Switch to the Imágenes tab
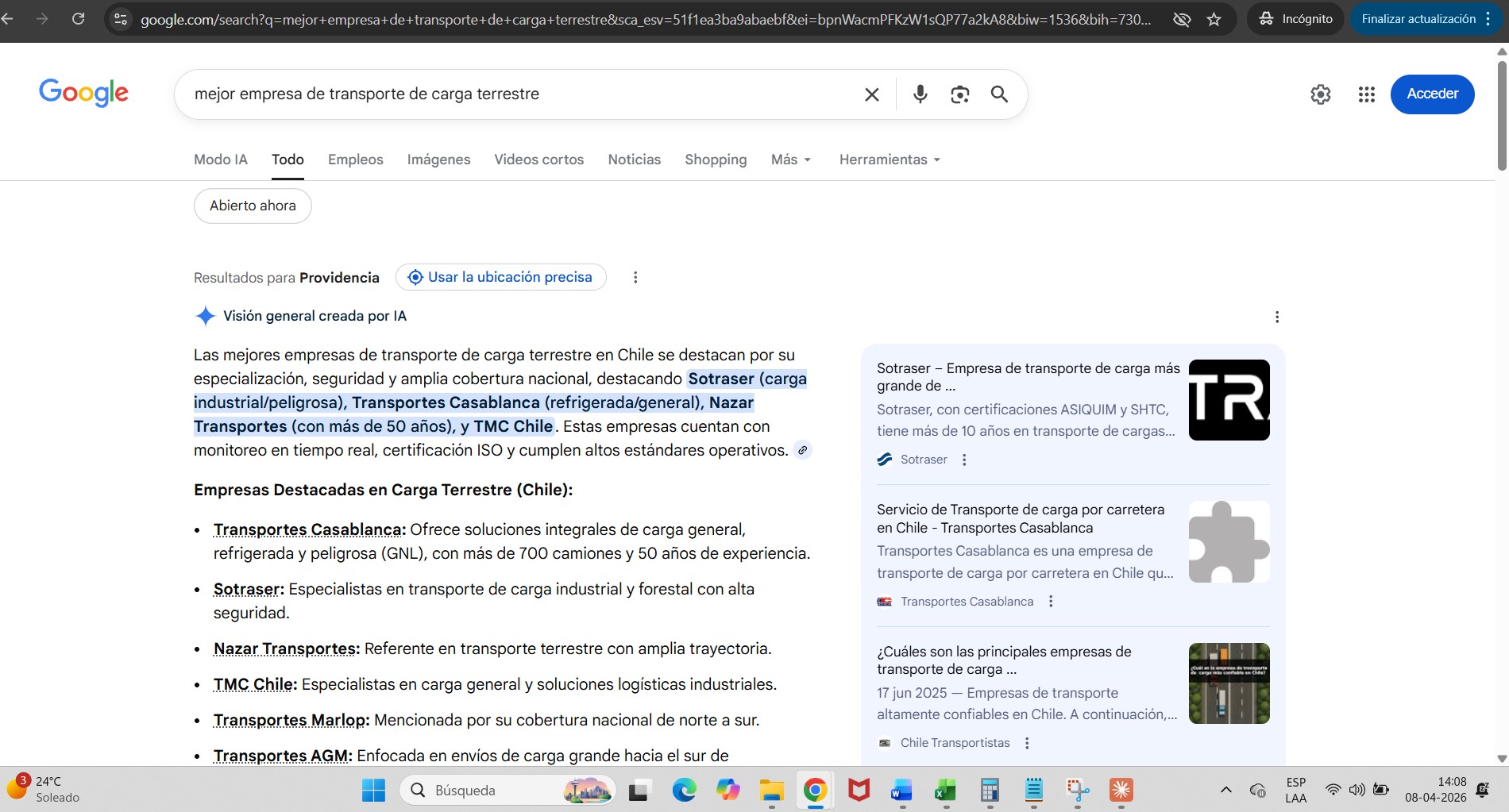The image size is (1509, 812). click(438, 160)
